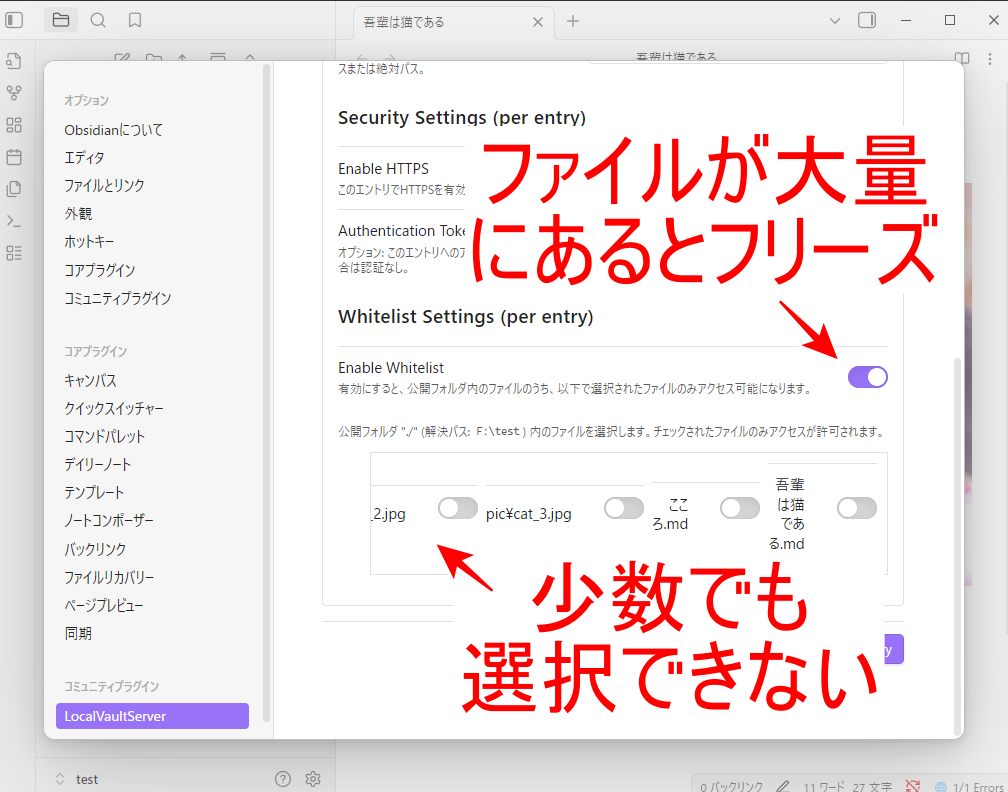Image resolution: width=1008 pixels, height=792 pixels.
Task: Open the bookmarks icon in sidebar header
Action: 135,21
